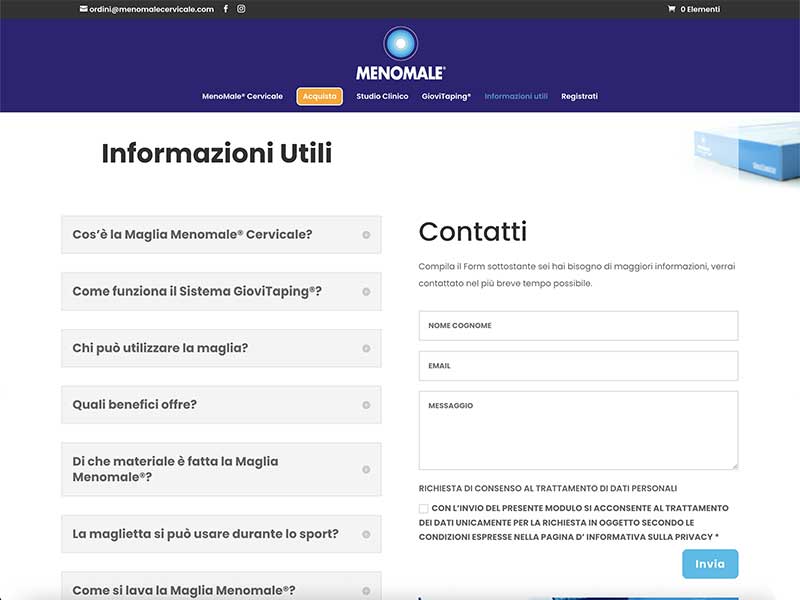The height and width of the screenshot is (600, 800).
Task: Expand 'La maglietta si può usare durante lo sport?'
Action: click(205, 534)
